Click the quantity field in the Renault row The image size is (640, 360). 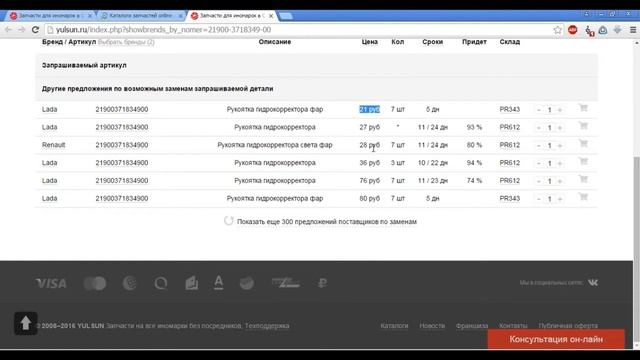pos(549,145)
